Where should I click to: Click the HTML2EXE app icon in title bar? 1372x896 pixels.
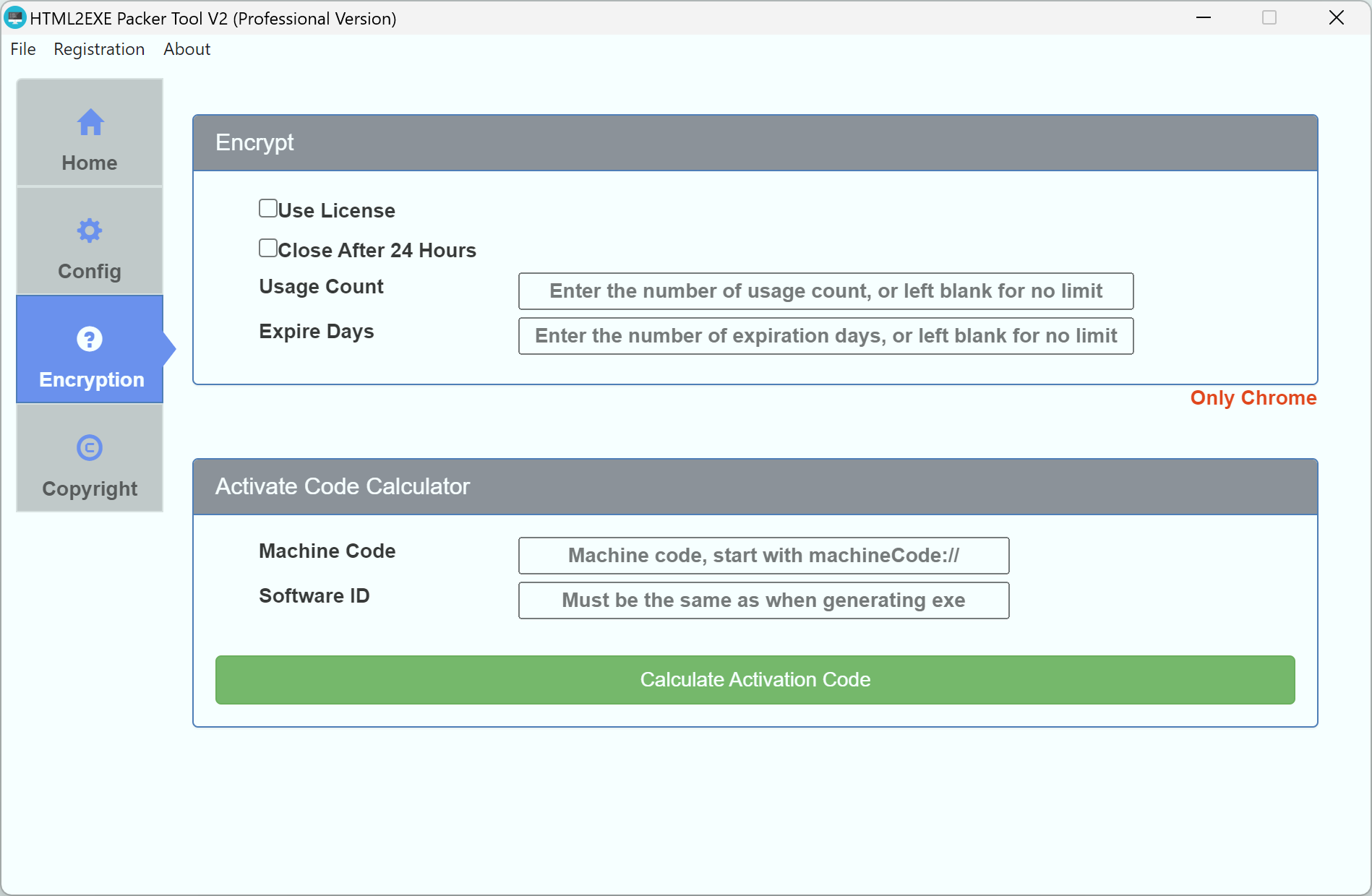(15, 17)
